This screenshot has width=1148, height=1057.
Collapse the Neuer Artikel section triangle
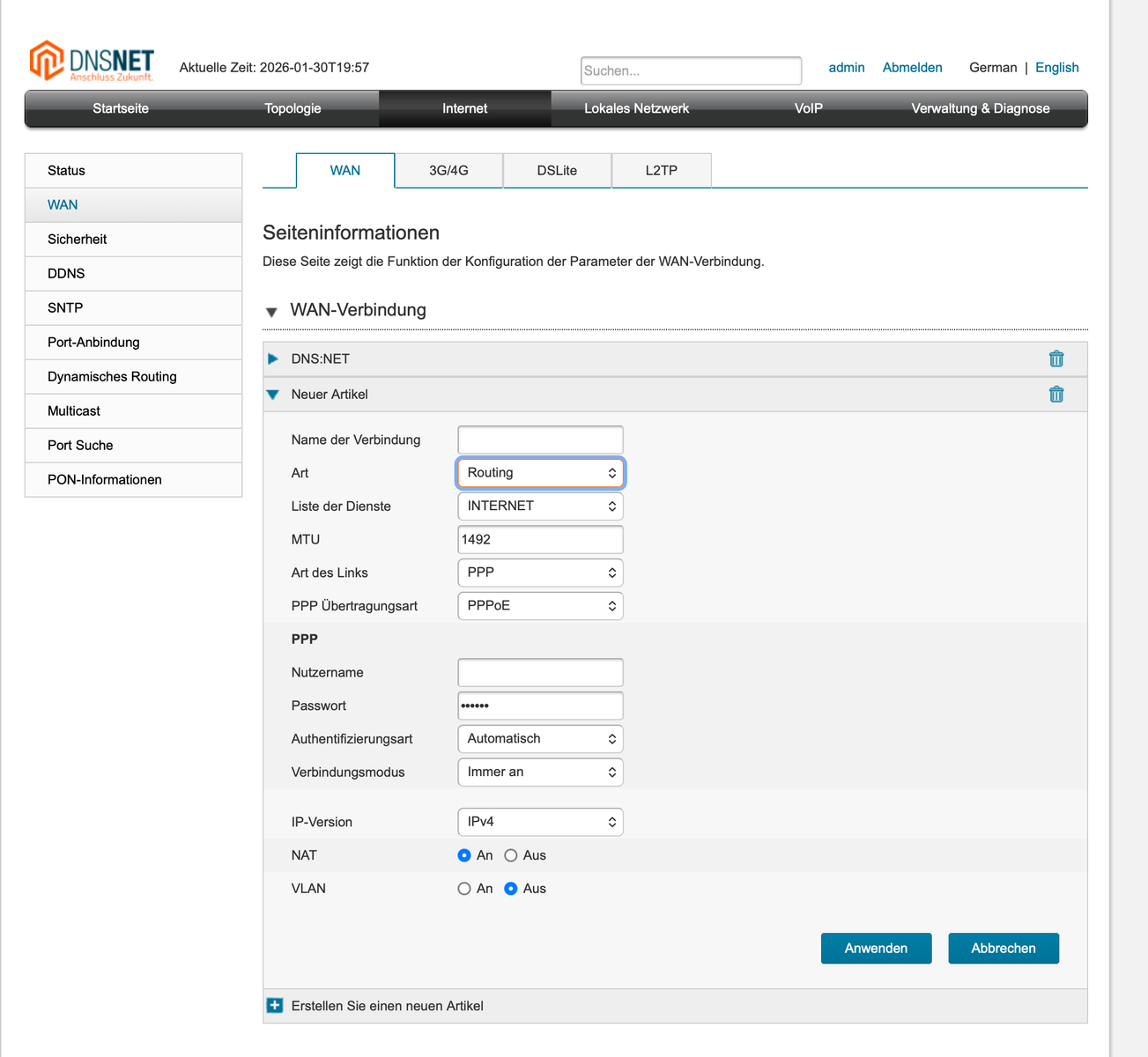click(273, 395)
